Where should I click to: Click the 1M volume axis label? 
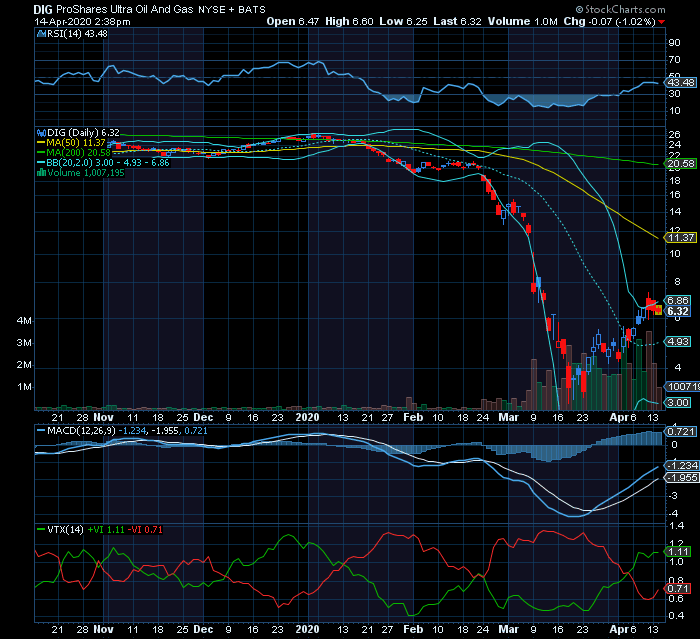point(24,387)
